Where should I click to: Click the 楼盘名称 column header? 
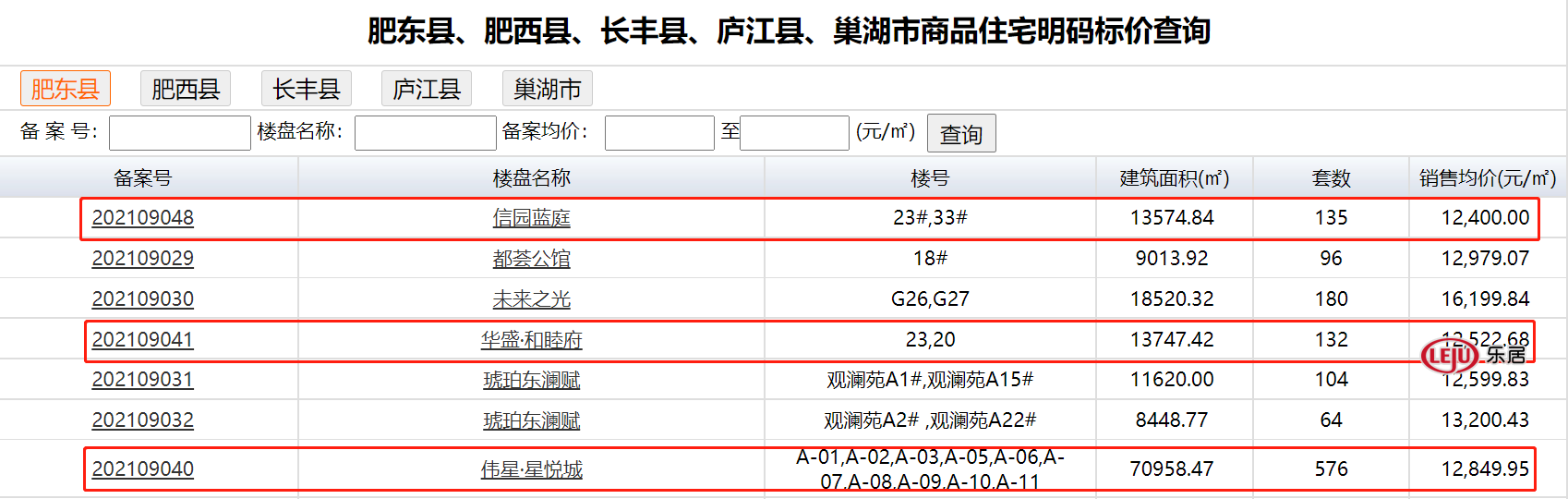click(532, 178)
